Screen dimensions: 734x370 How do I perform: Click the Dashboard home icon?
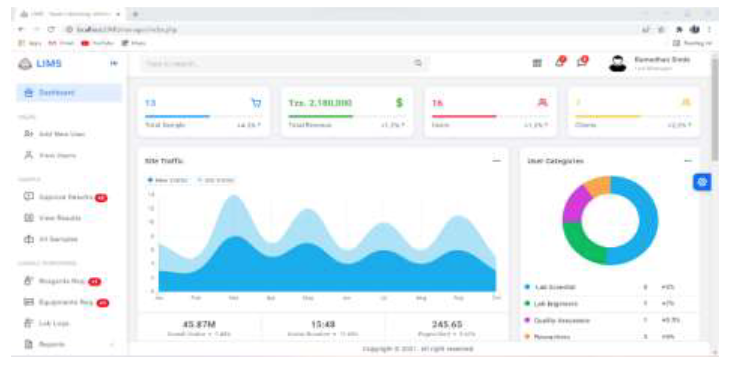point(29,93)
